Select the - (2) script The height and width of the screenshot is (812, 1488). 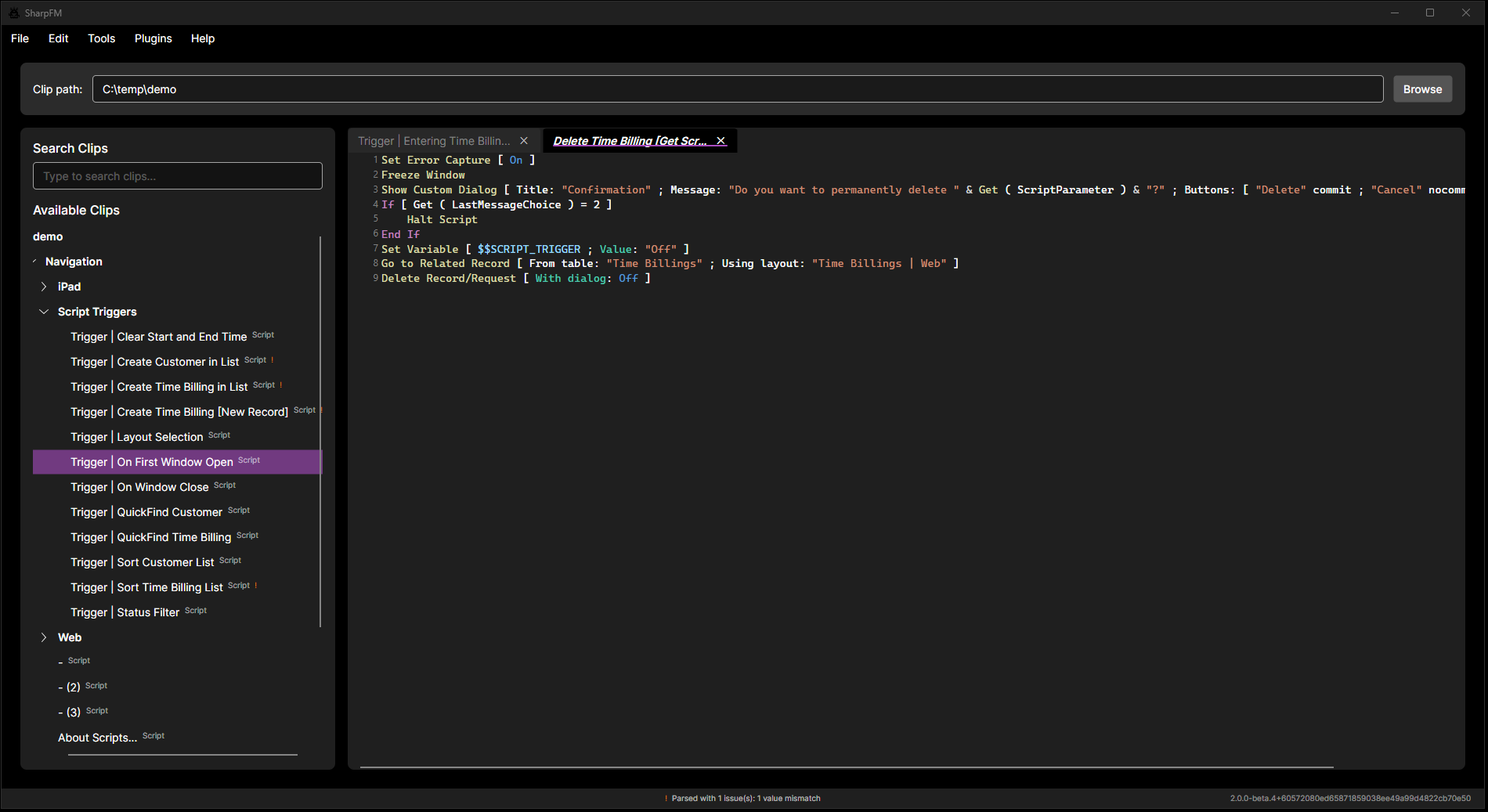tap(177, 687)
